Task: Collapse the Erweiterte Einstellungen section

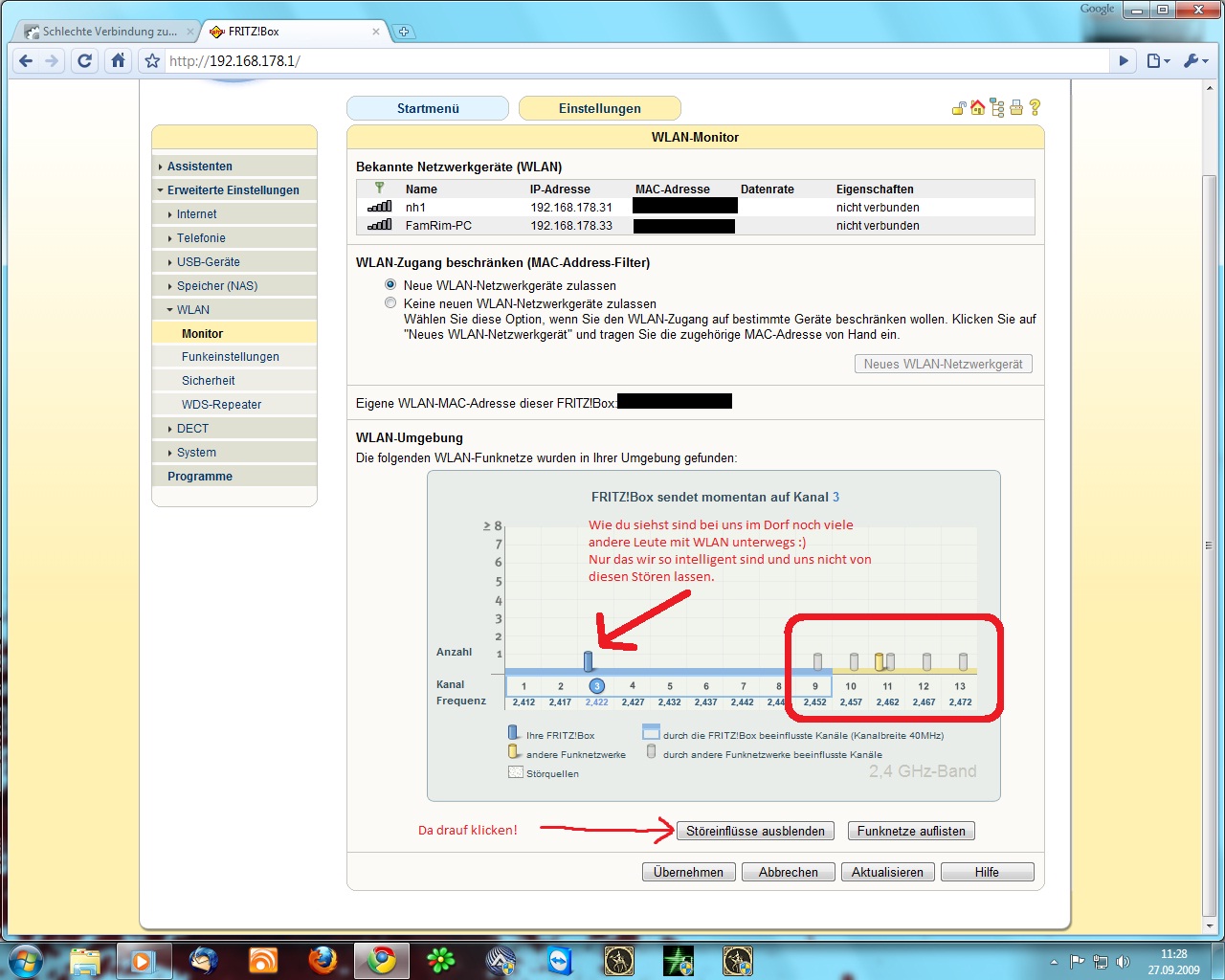Action: (233, 190)
